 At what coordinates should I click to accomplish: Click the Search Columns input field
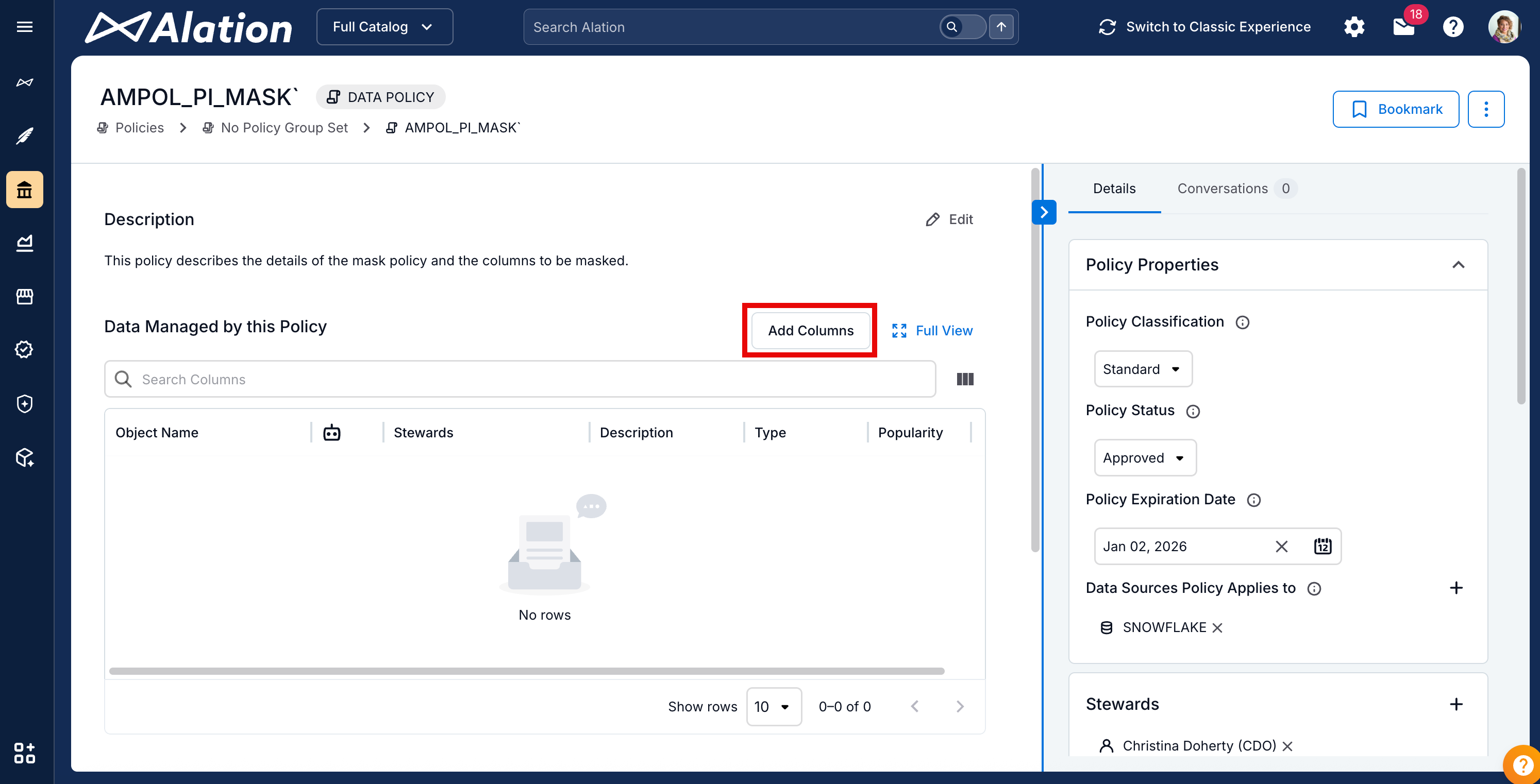point(520,380)
